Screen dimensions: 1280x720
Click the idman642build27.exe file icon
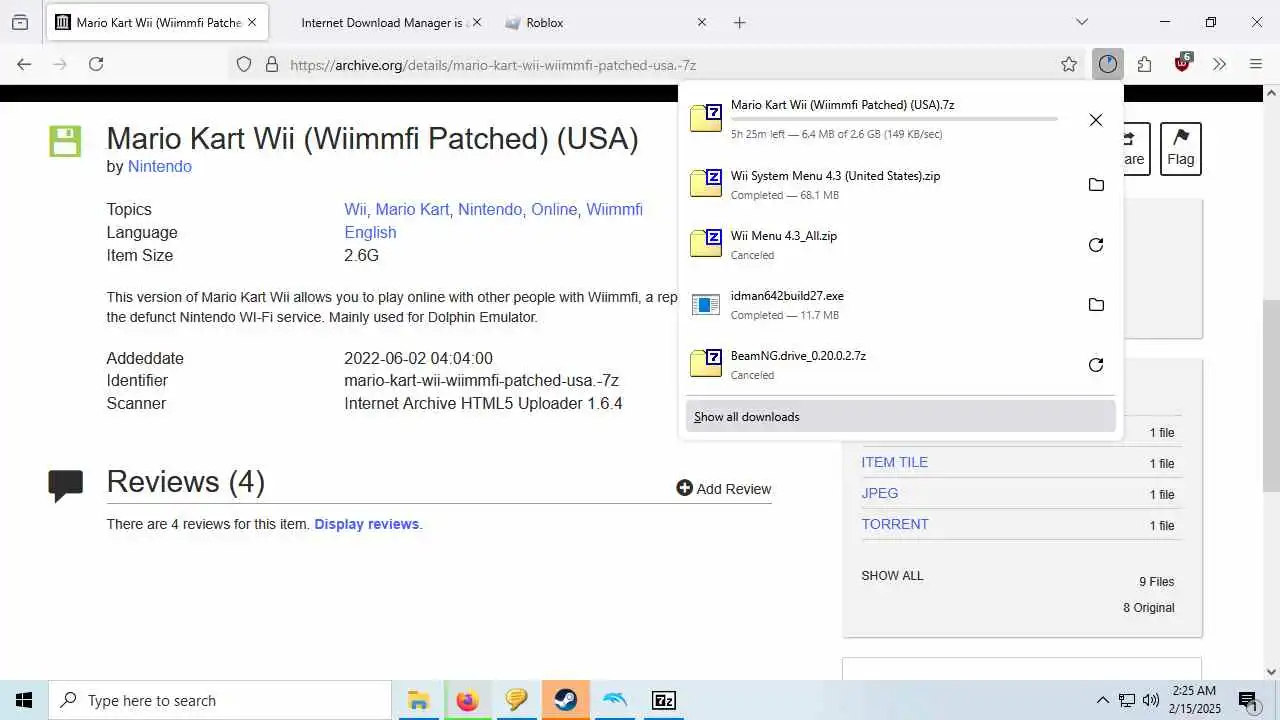pos(706,305)
